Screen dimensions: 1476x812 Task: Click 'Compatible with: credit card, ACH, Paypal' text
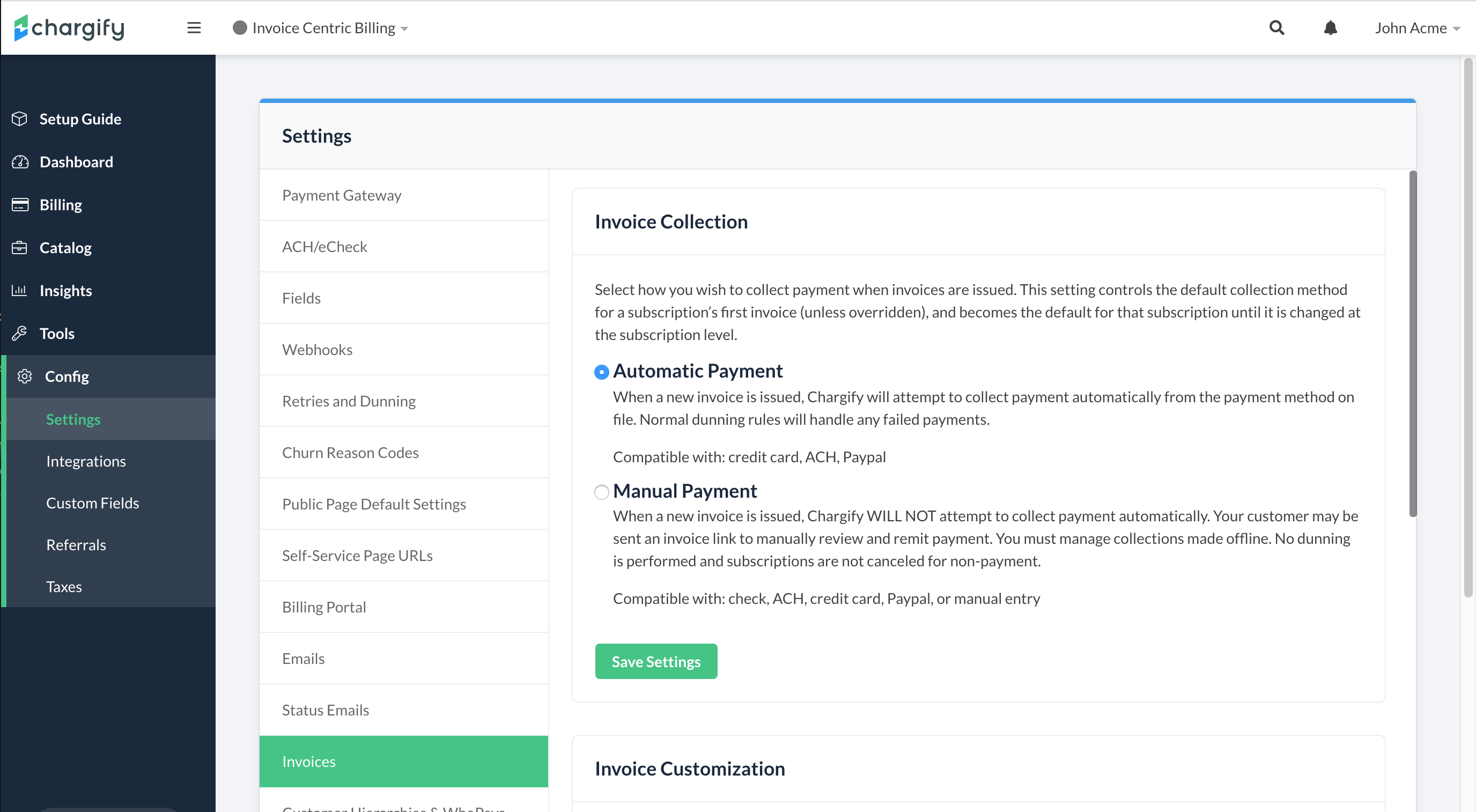749,457
